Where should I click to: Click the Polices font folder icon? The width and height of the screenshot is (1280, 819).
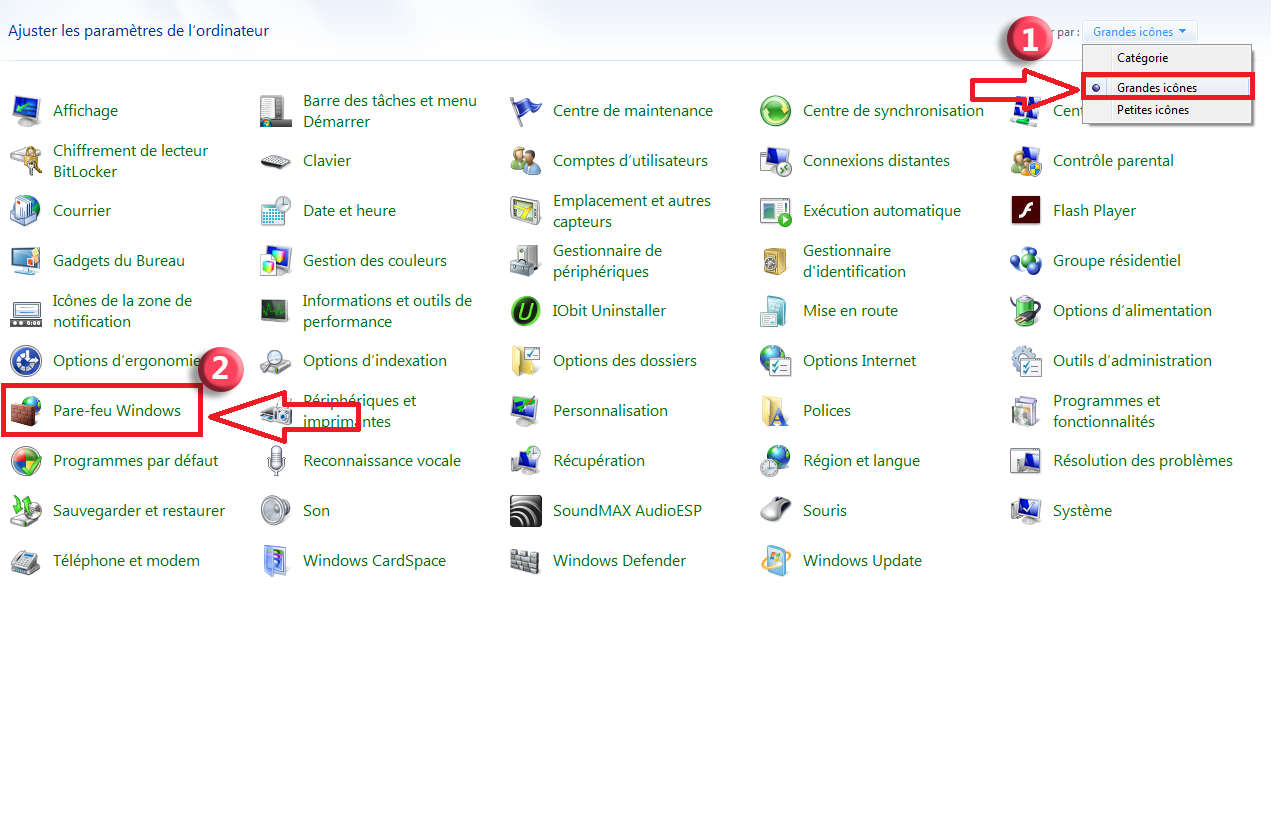point(775,410)
